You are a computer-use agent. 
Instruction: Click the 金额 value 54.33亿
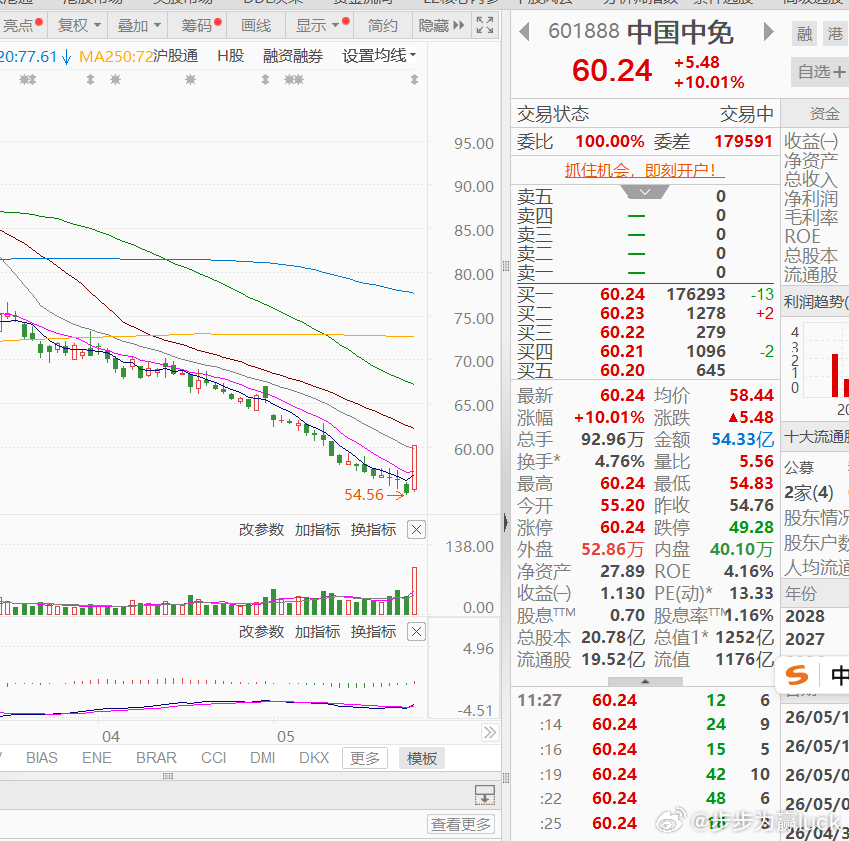[x=742, y=439]
